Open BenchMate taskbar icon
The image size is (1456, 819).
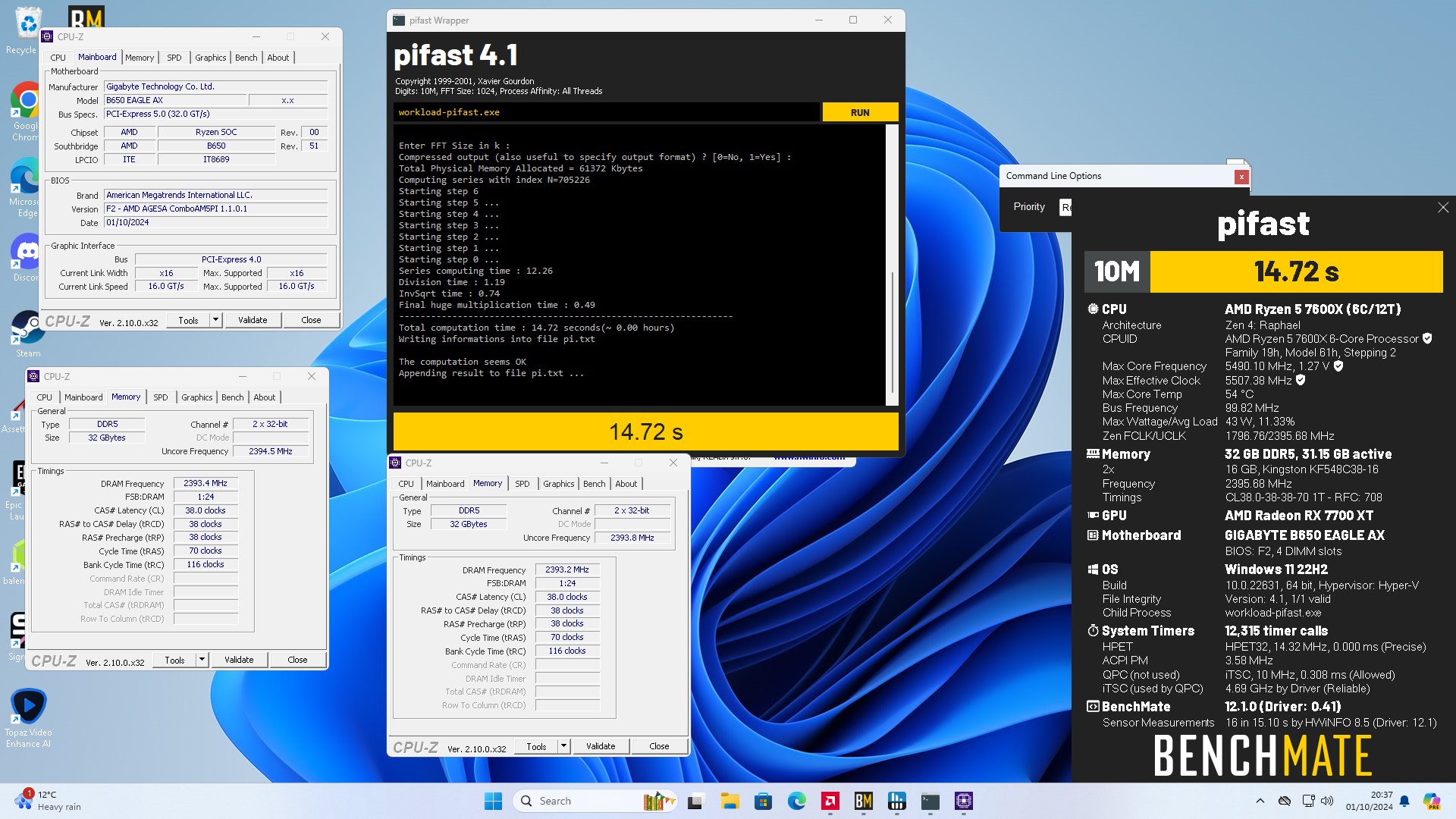click(x=863, y=801)
